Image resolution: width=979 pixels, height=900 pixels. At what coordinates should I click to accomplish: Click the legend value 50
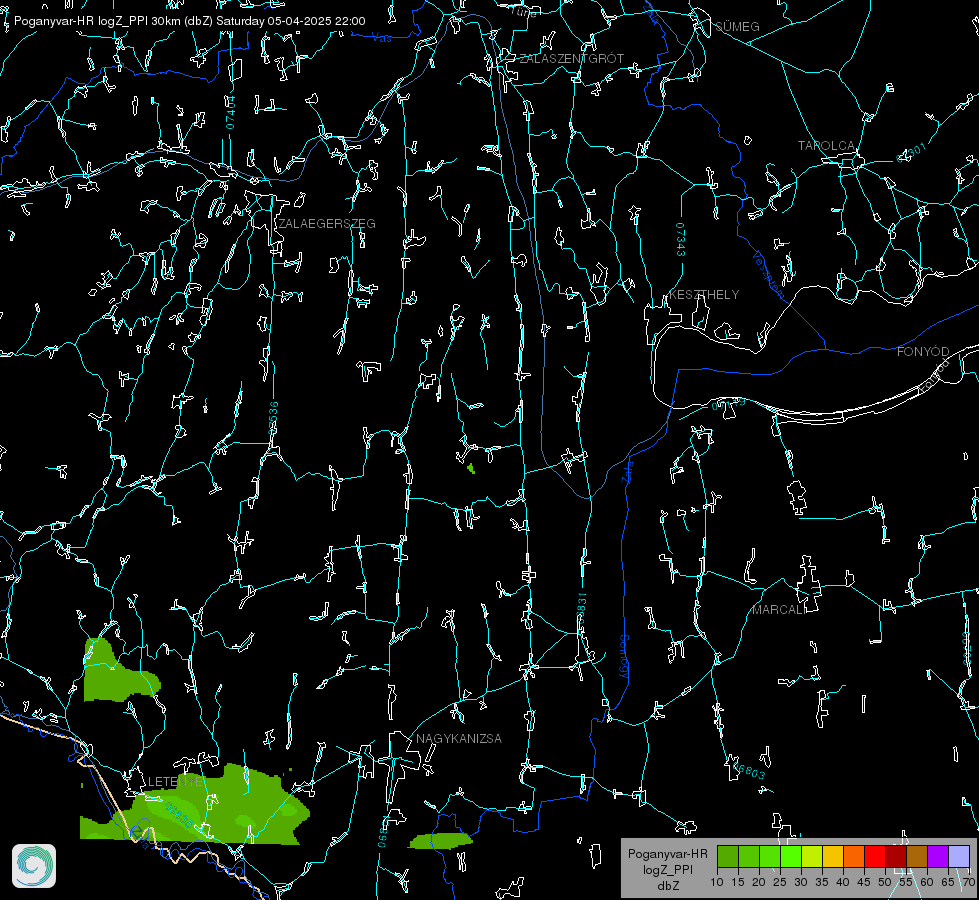[885, 882]
